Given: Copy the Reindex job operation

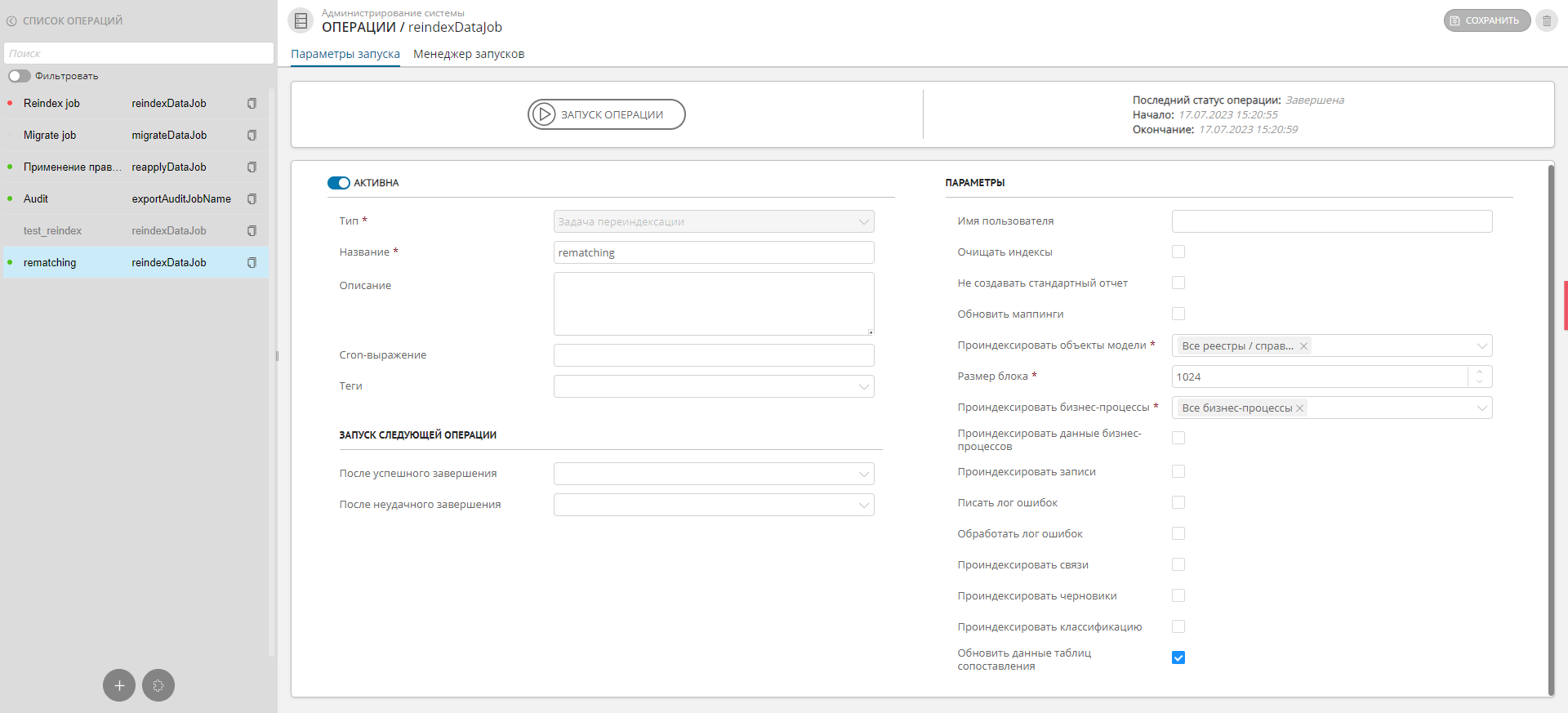Looking at the screenshot, I should 252,104.
